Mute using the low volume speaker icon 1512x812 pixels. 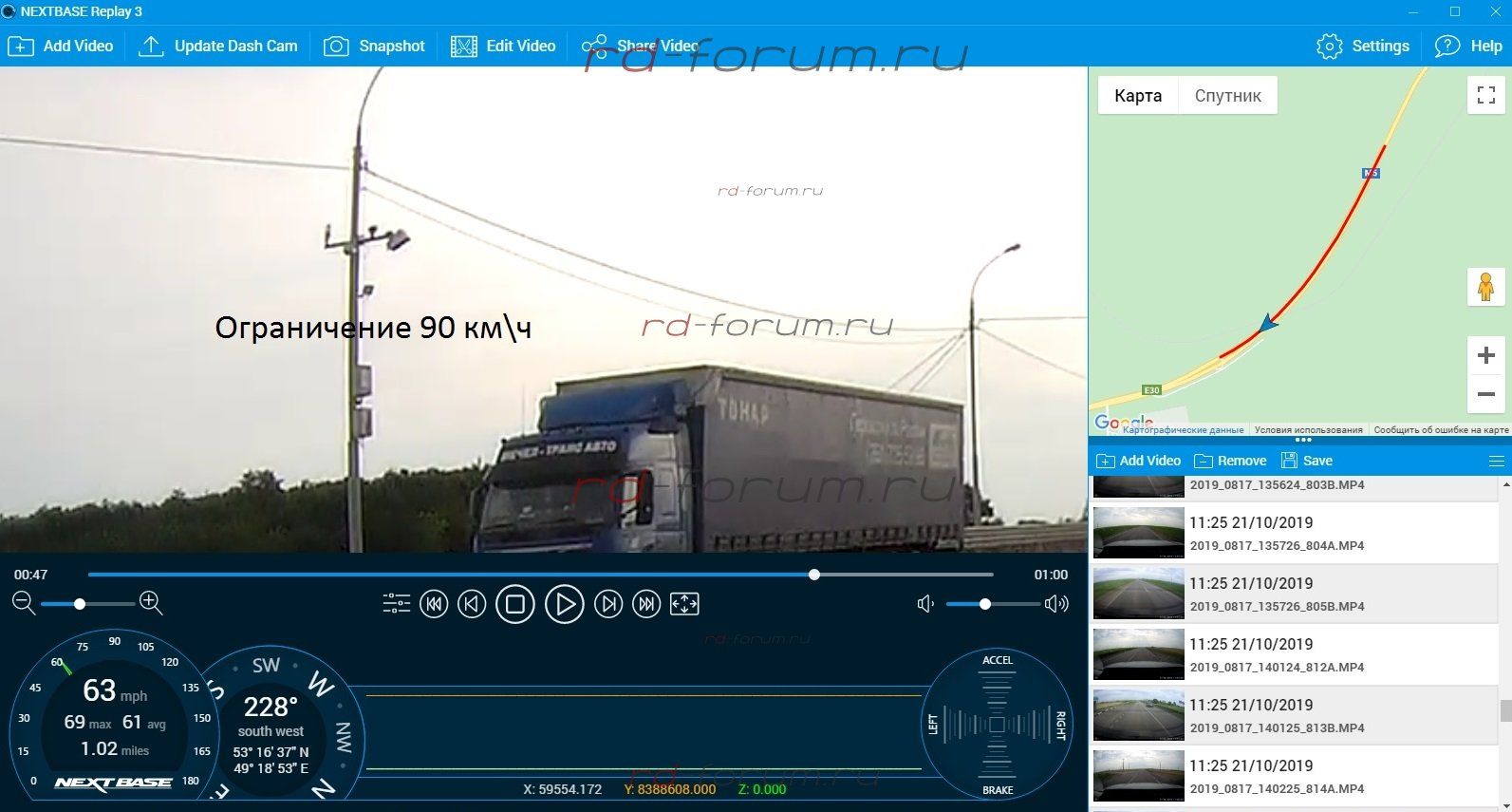(x=925, y=604)
